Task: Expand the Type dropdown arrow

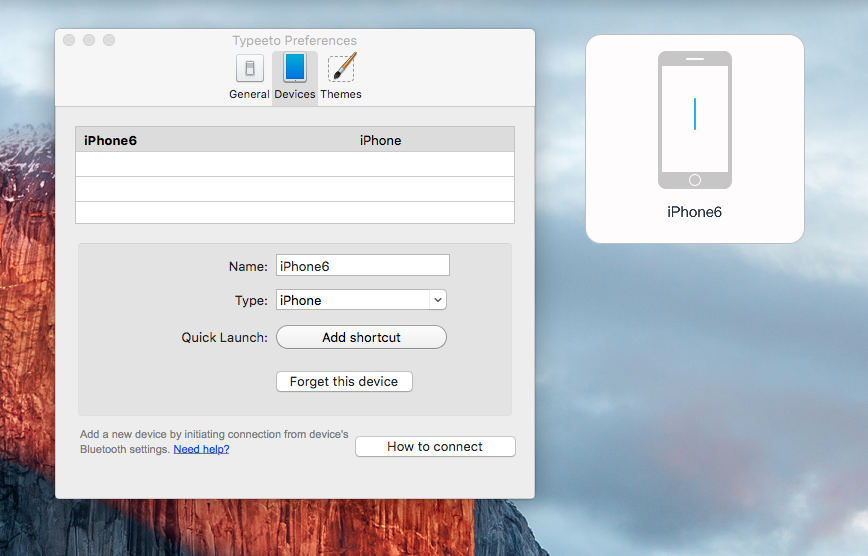Action: [x=438, y=300]
